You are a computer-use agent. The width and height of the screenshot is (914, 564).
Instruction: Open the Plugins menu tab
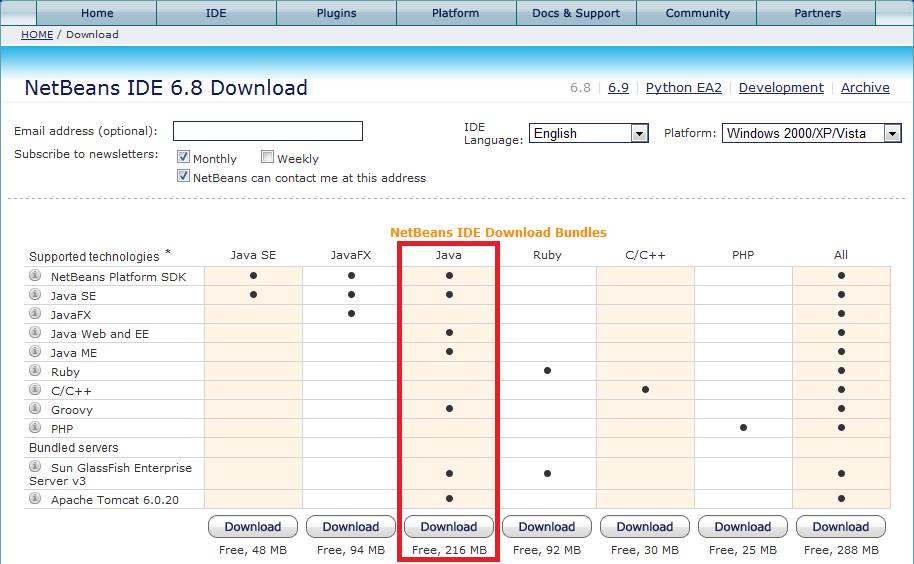click(336, 13)
